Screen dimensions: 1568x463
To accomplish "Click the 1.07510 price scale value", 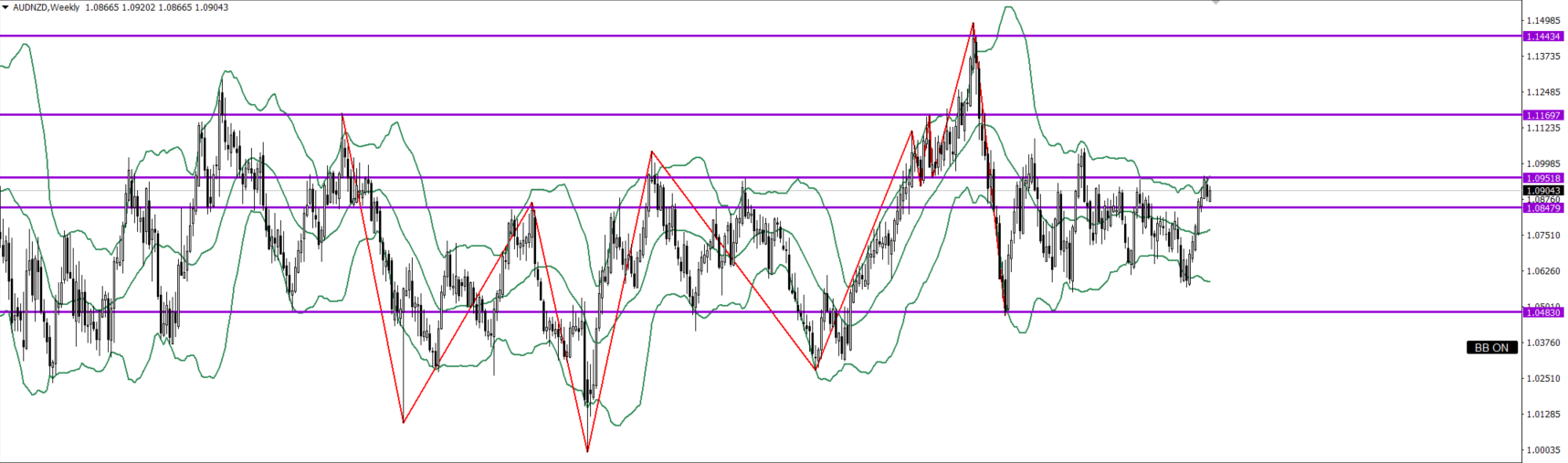I will [1542, 236].
